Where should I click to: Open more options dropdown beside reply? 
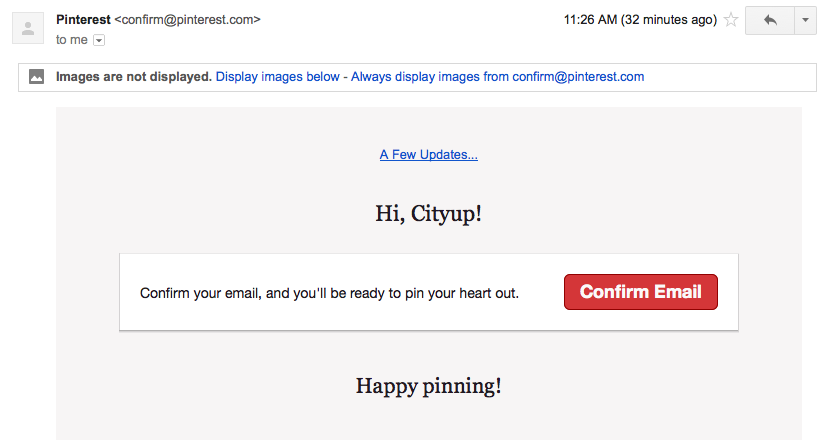click(805, 20)
